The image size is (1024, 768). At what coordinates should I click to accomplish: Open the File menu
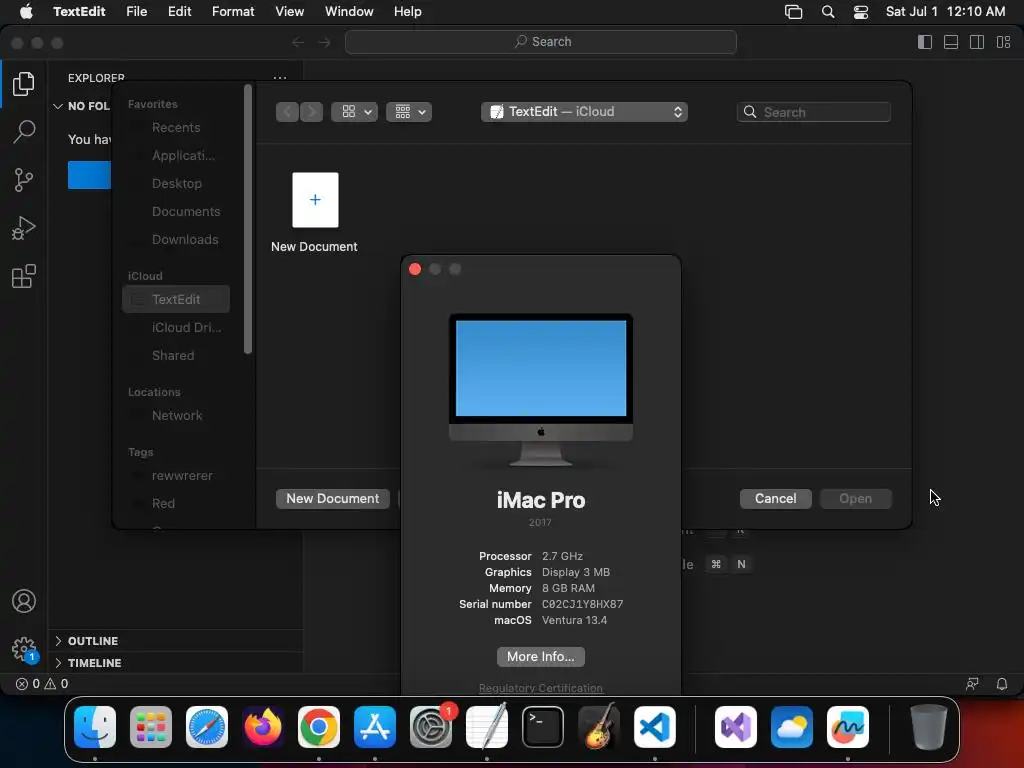point(136,12)
